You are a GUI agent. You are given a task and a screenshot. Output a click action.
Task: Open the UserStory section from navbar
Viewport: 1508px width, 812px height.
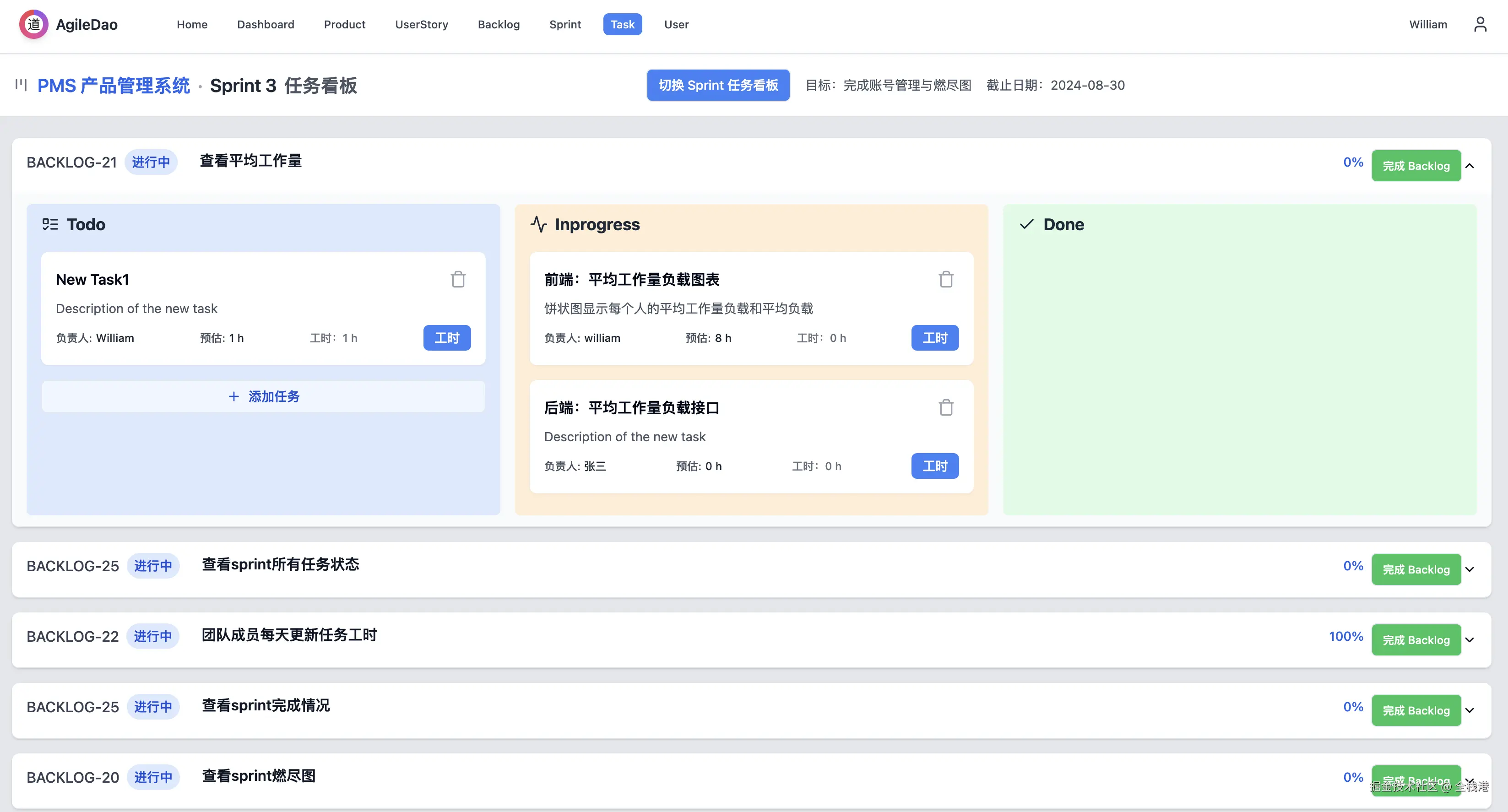[x=422, y=24]
